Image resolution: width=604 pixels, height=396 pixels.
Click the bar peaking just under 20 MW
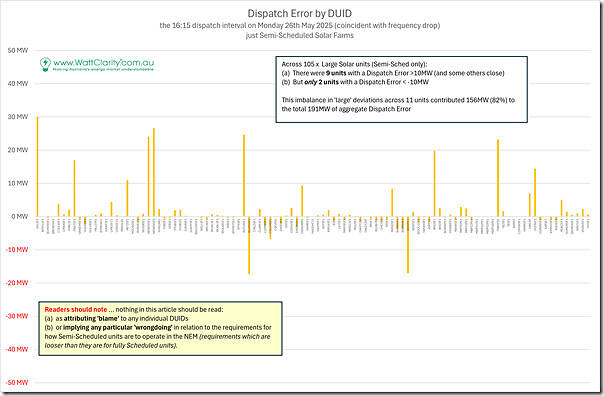[x=435, y=184]
